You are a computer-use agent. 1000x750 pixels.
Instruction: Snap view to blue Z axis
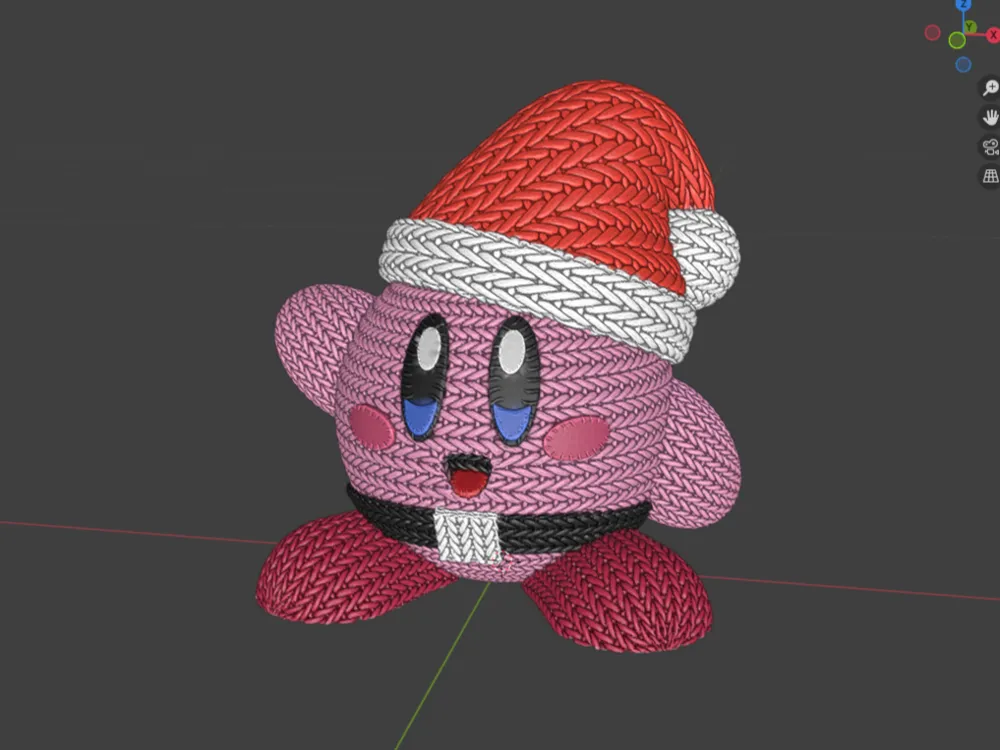coord(964,4)
